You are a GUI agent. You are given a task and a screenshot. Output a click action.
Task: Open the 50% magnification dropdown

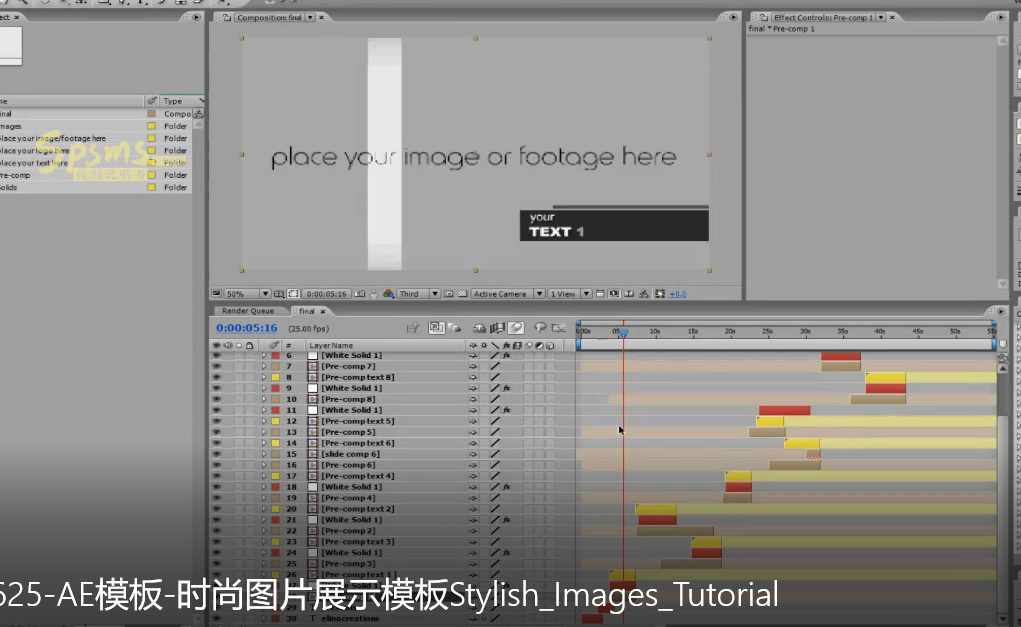coord(247,294)
